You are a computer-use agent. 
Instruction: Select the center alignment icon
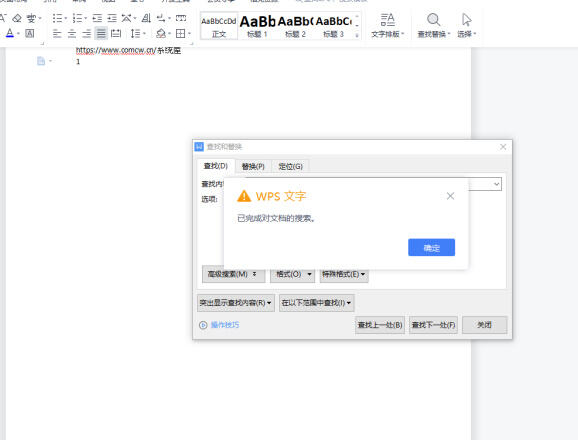(x=72, y=34)
